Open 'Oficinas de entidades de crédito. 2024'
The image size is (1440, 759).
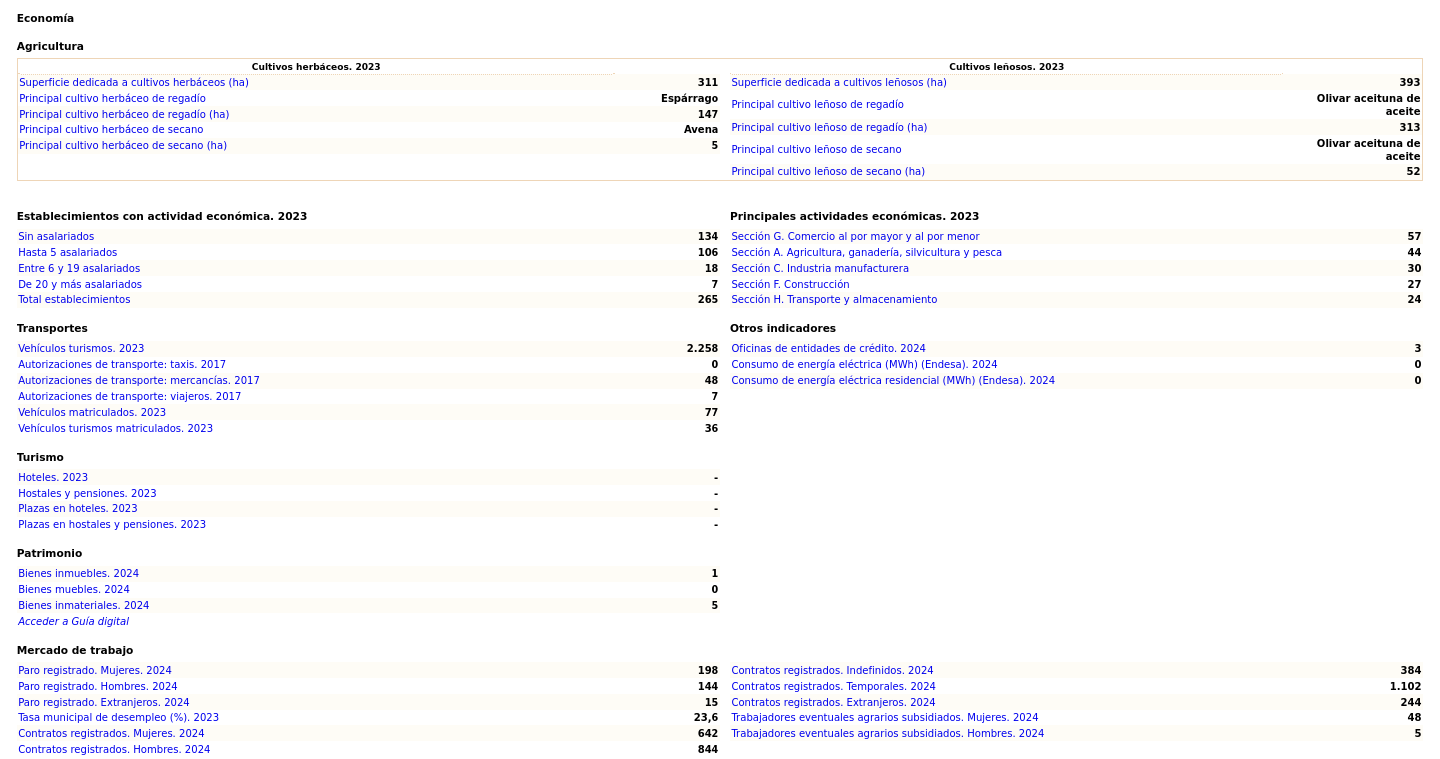point(828,349)
